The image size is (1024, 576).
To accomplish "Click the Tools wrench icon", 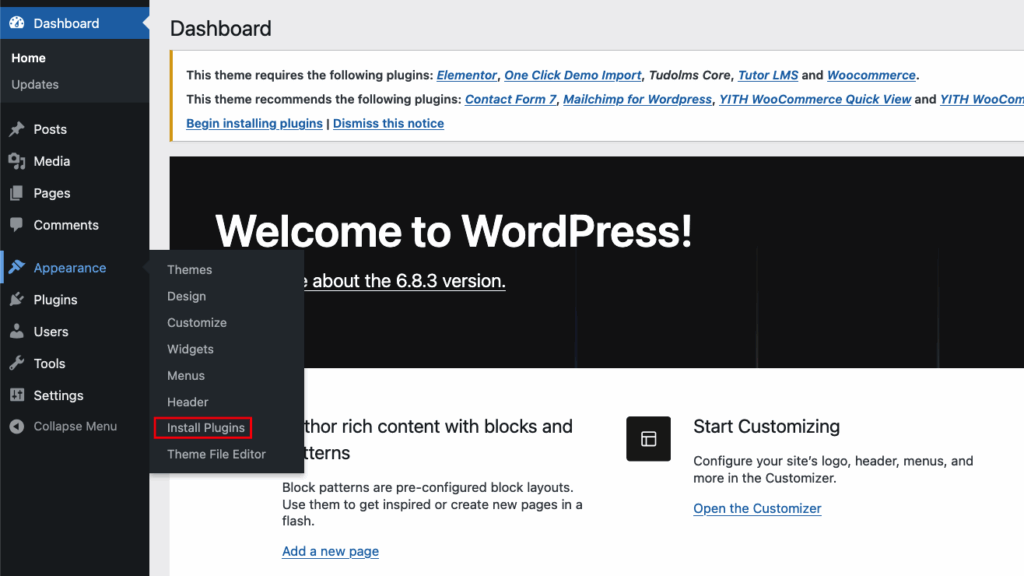I will [17, 364].
